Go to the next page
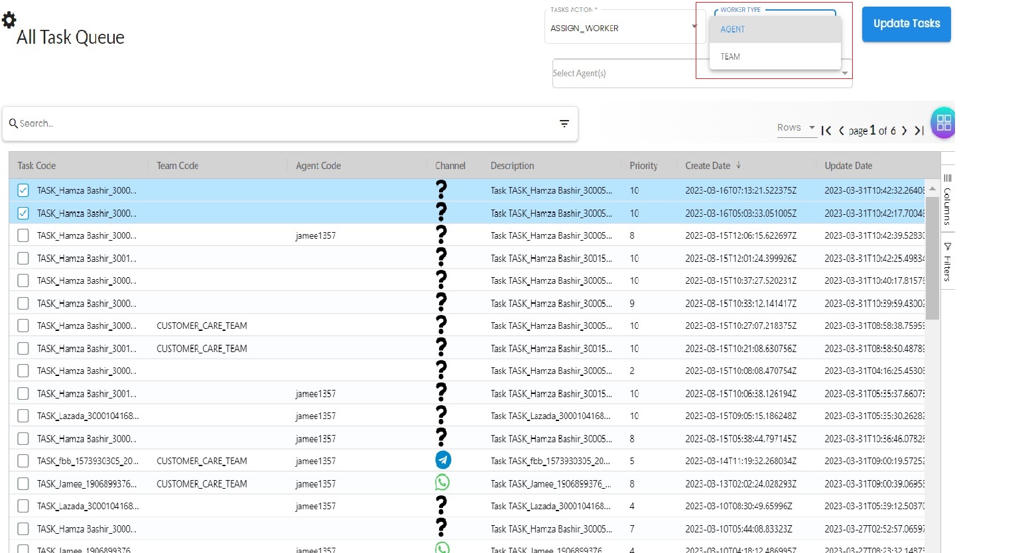The height and width of the screenshot is (553, 1024). pyautogui.click(x=904, y=131)
